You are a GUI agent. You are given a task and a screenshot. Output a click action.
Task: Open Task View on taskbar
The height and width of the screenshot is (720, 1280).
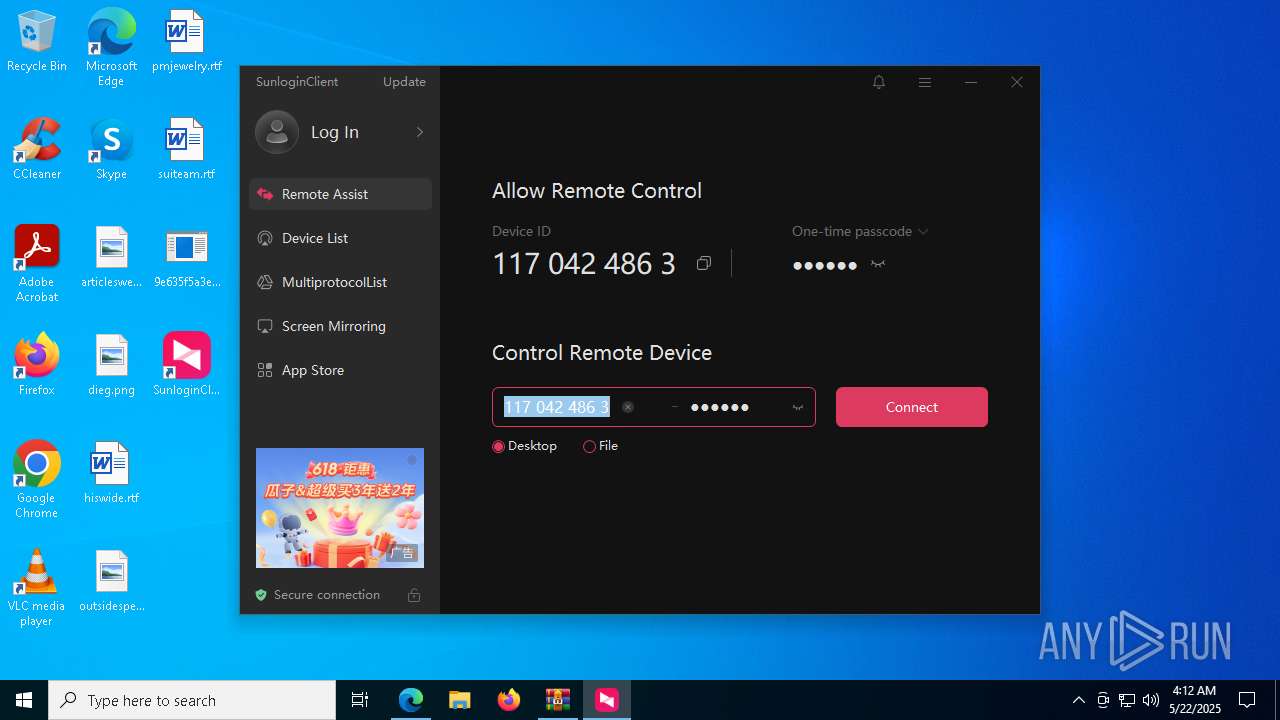coord(360,700)
